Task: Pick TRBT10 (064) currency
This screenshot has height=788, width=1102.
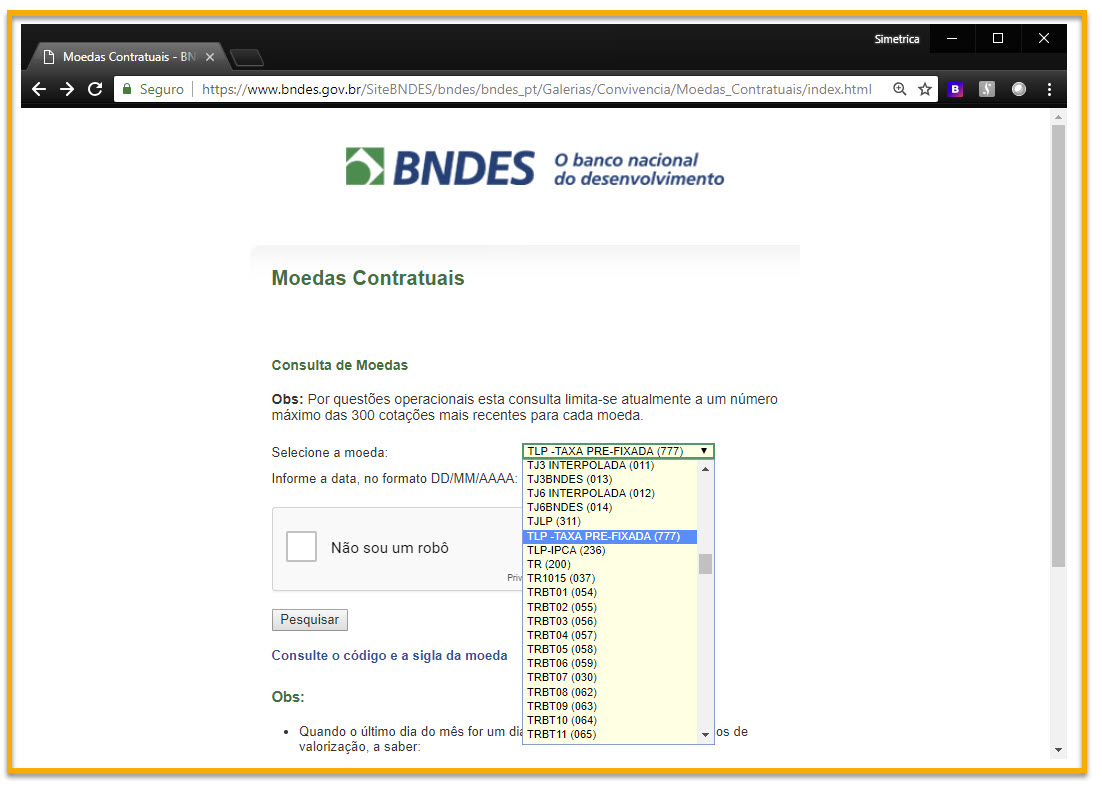Action: (x=610, y=721)
